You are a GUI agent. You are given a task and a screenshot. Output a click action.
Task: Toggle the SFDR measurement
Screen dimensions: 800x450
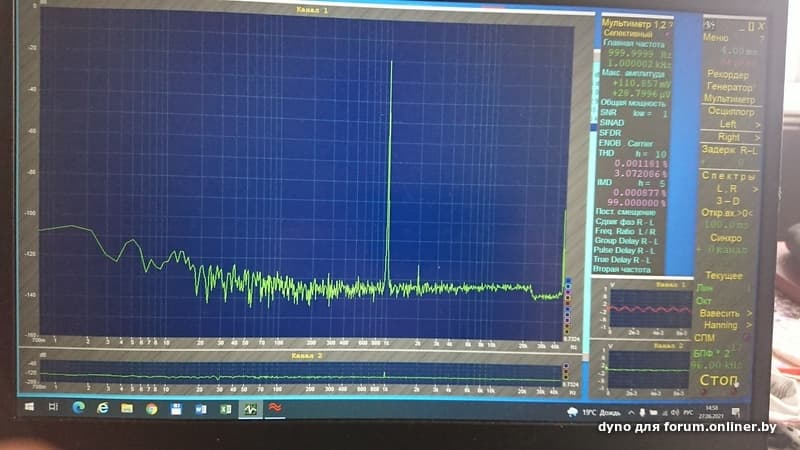point(610,133)
